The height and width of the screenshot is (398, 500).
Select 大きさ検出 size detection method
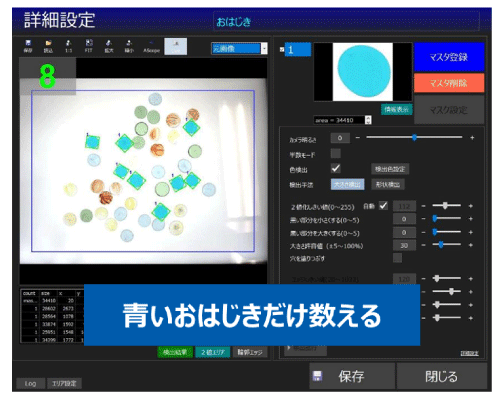(347, 184)
